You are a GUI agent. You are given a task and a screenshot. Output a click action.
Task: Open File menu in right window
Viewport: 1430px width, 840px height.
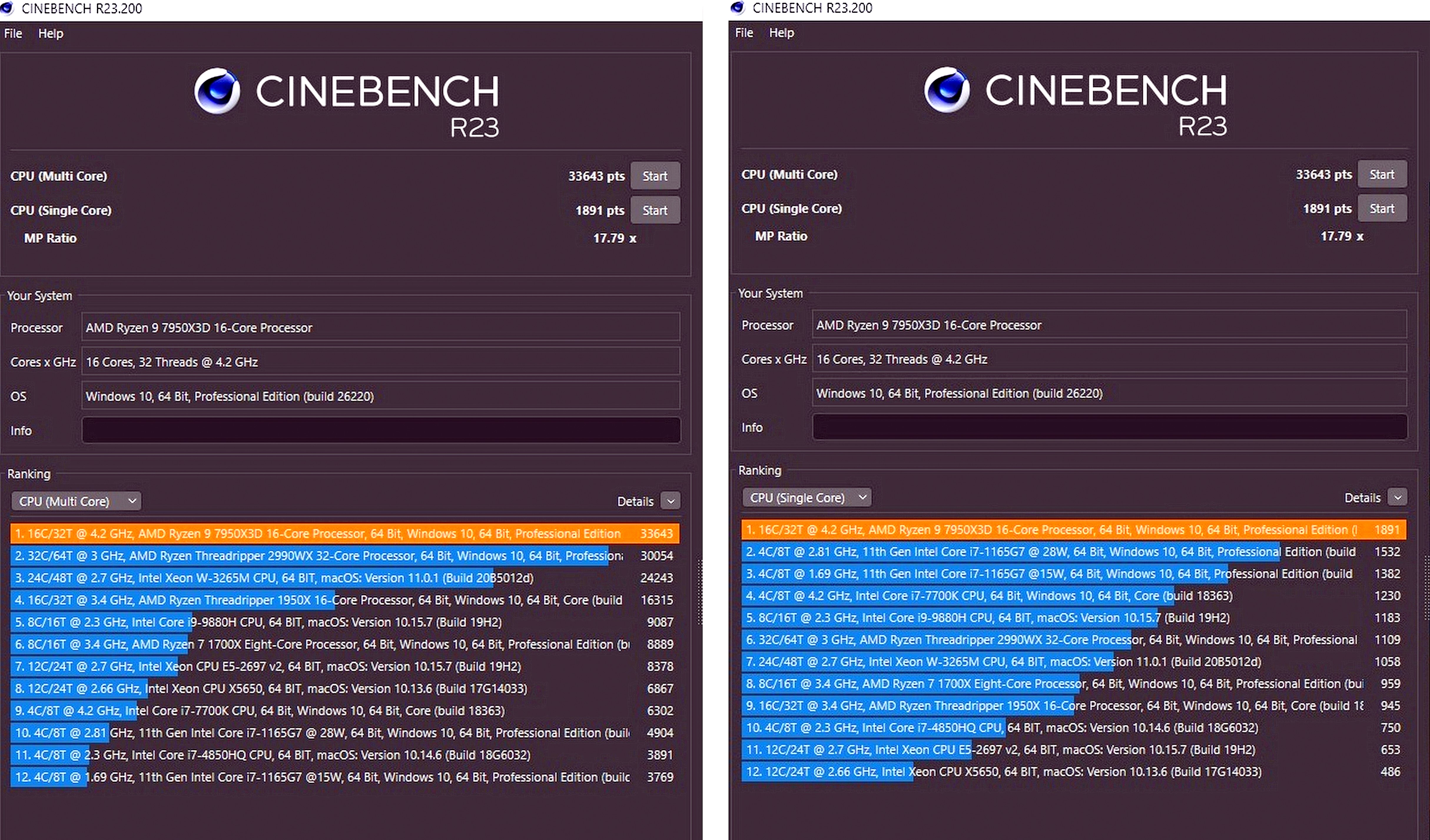coord(744,33)
